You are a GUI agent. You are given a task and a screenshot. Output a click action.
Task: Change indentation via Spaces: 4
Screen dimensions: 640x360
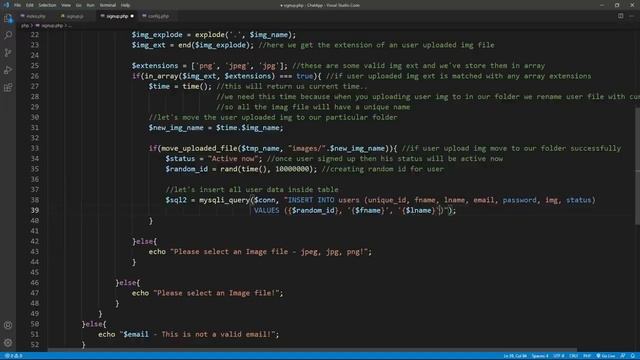[540, 356]
